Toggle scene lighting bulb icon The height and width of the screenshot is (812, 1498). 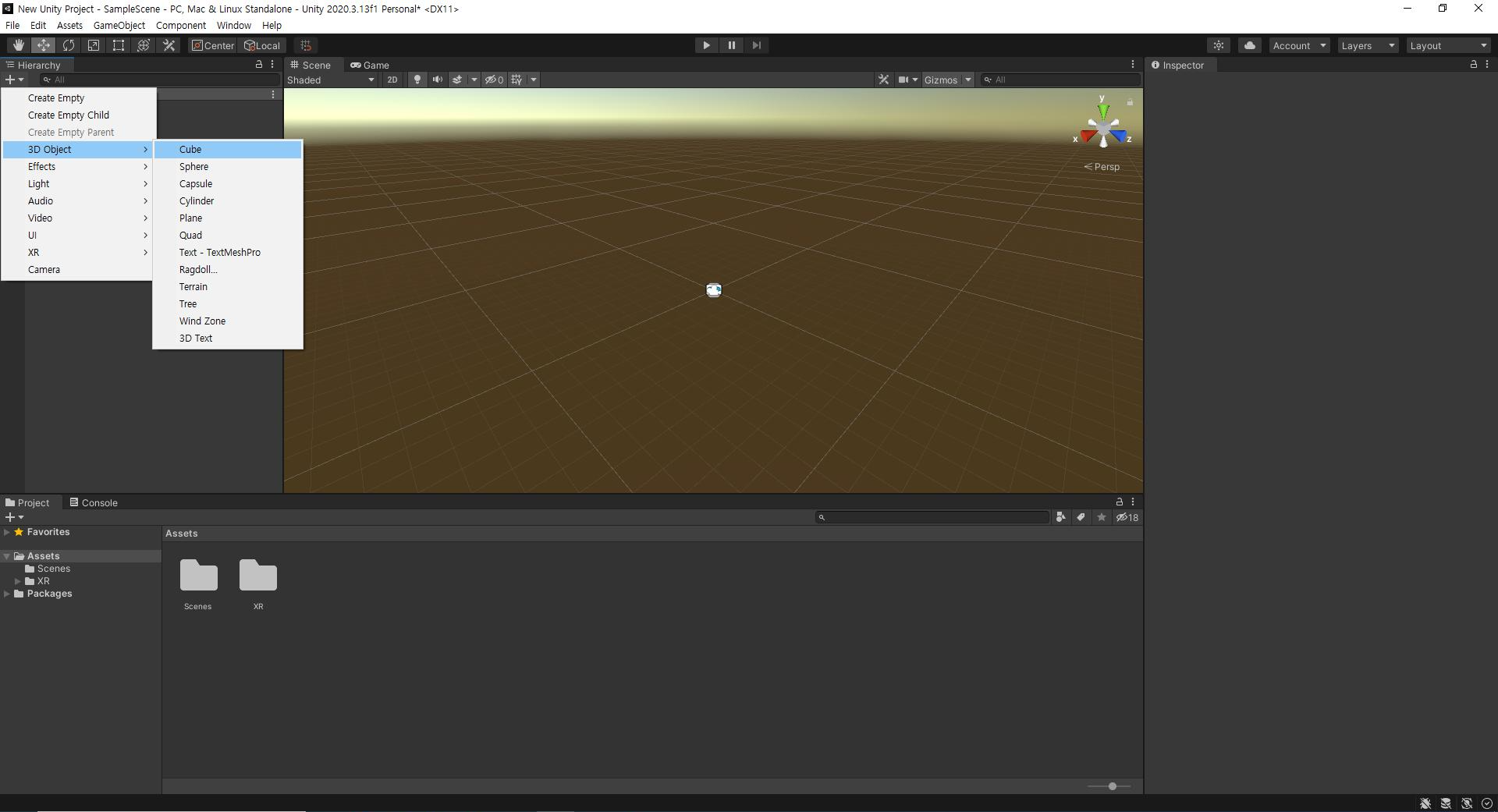[x=417, y=80]
